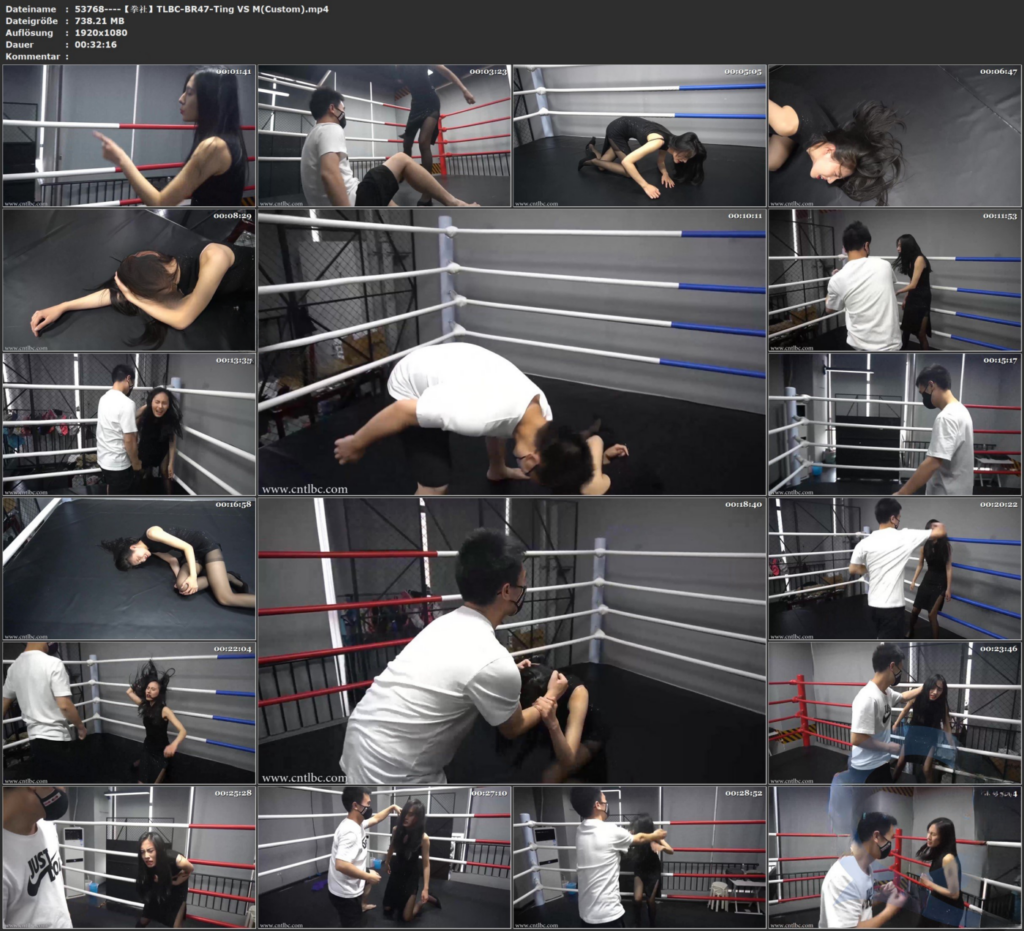Click the large frame stamped 00:18:40
Viewport: 1024px width, 931px height.
[512, 640]
